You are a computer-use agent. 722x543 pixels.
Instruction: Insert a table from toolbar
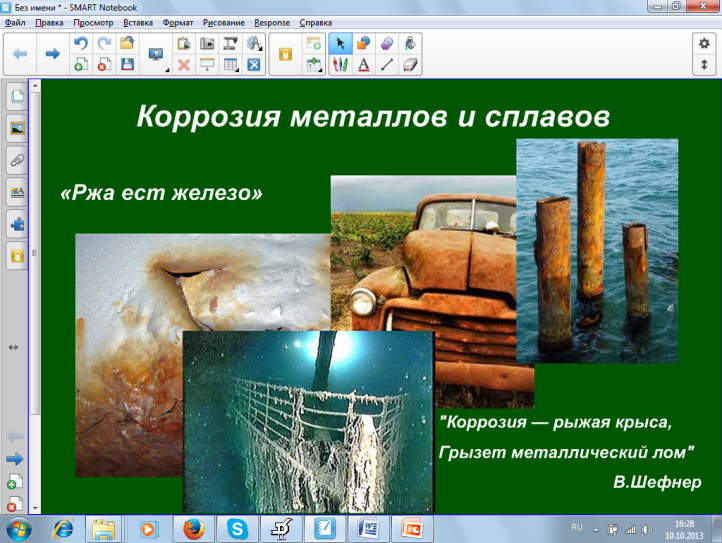pos(230,64)
